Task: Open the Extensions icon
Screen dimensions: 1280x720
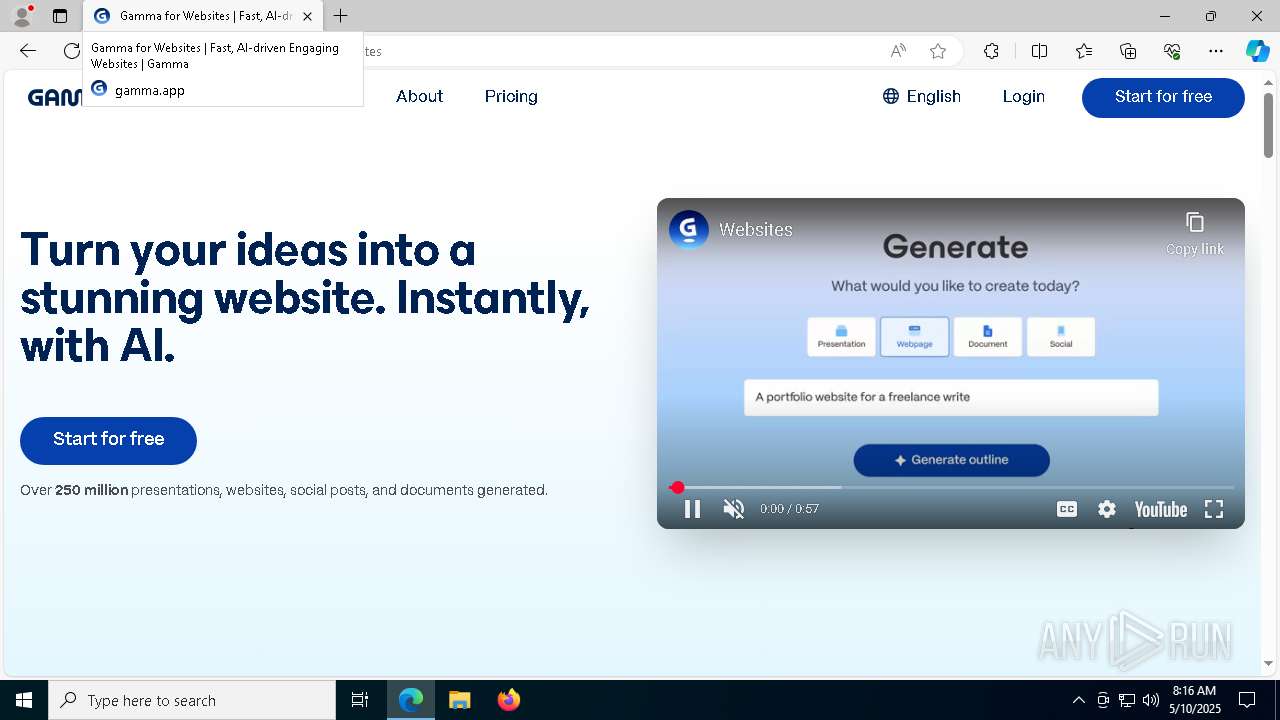Action: click(991, 51)
